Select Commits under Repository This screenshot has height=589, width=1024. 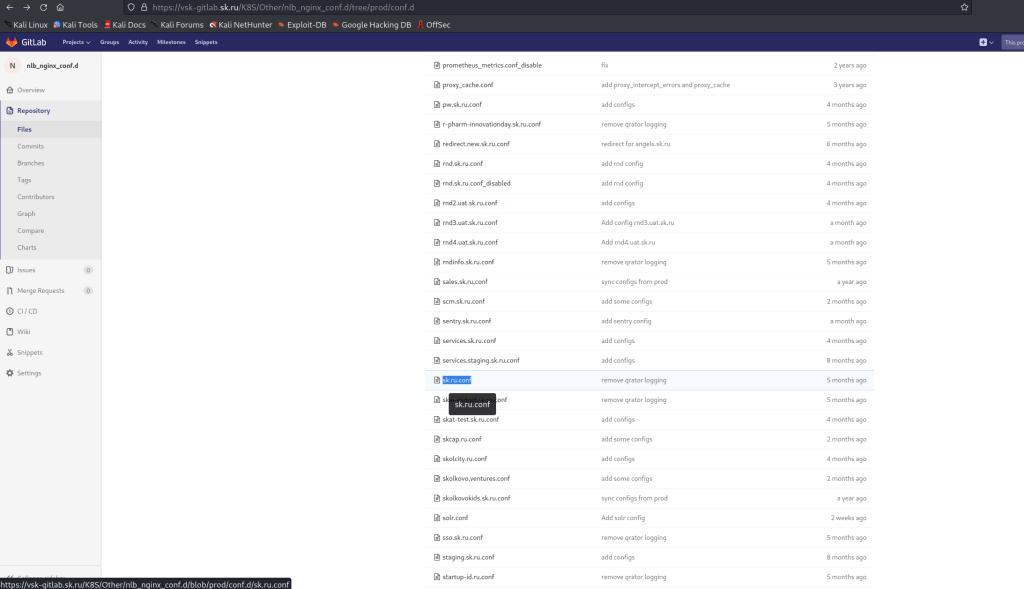tap(30, 146)
